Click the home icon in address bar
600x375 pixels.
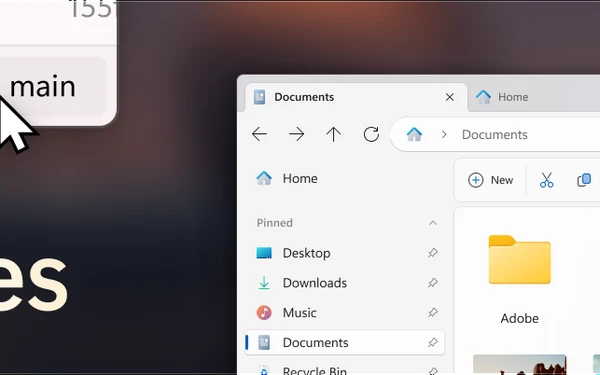tap(414, 134)
